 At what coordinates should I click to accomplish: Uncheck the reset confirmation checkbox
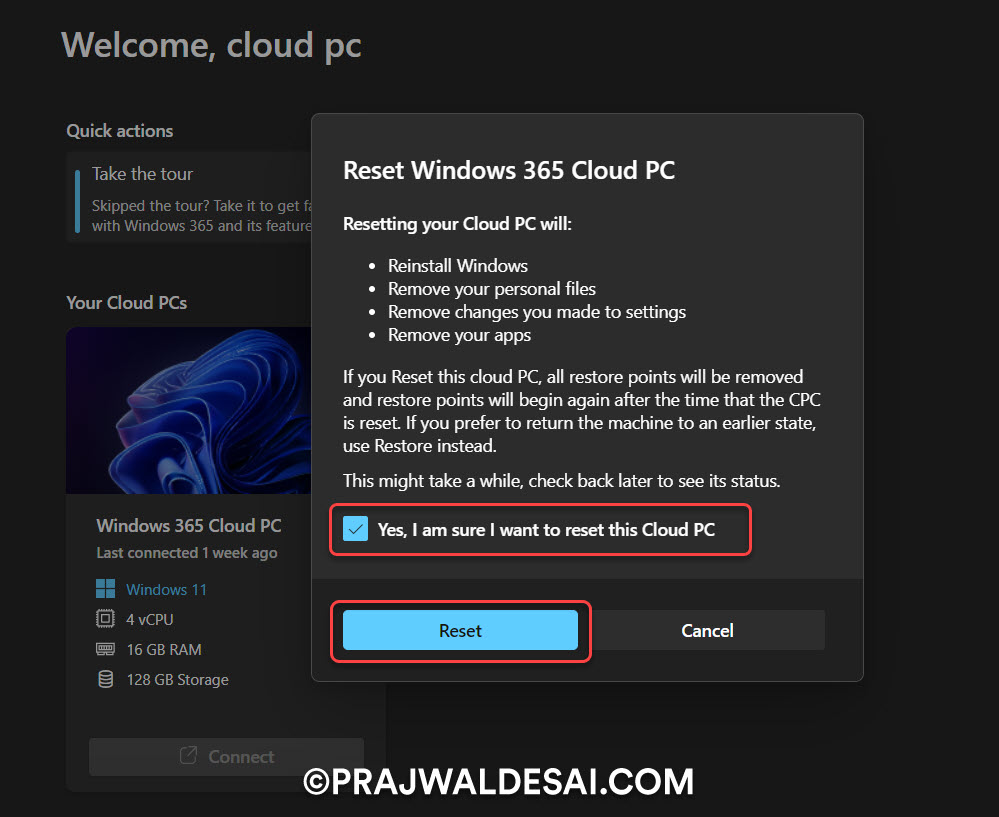pyautogui.click(x=356, y=529)
